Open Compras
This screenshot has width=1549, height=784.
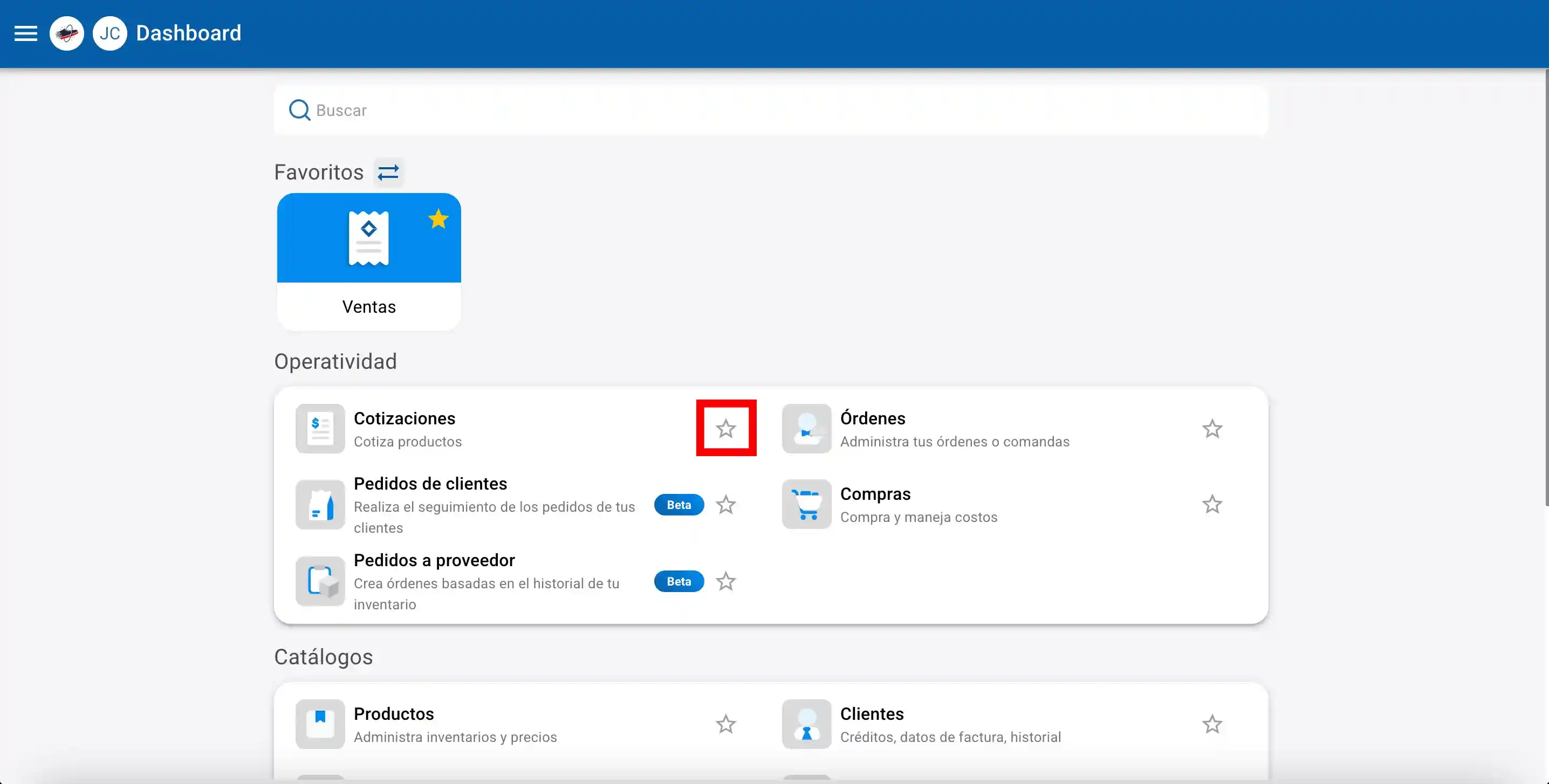(875, 494)
